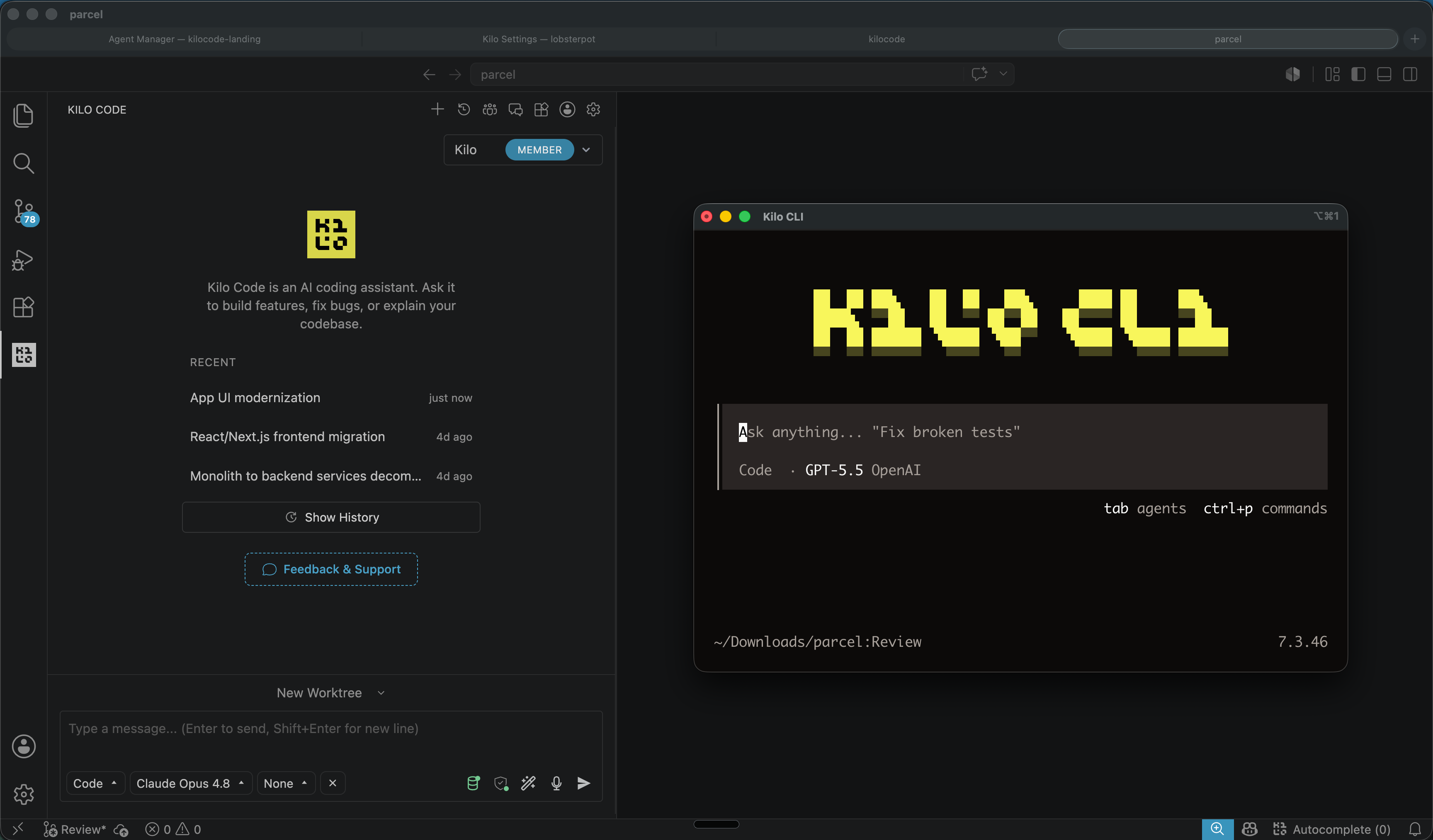The image size is (1433, 840).
Task: Click the Show History button
Action: click(x=331, y=517)
